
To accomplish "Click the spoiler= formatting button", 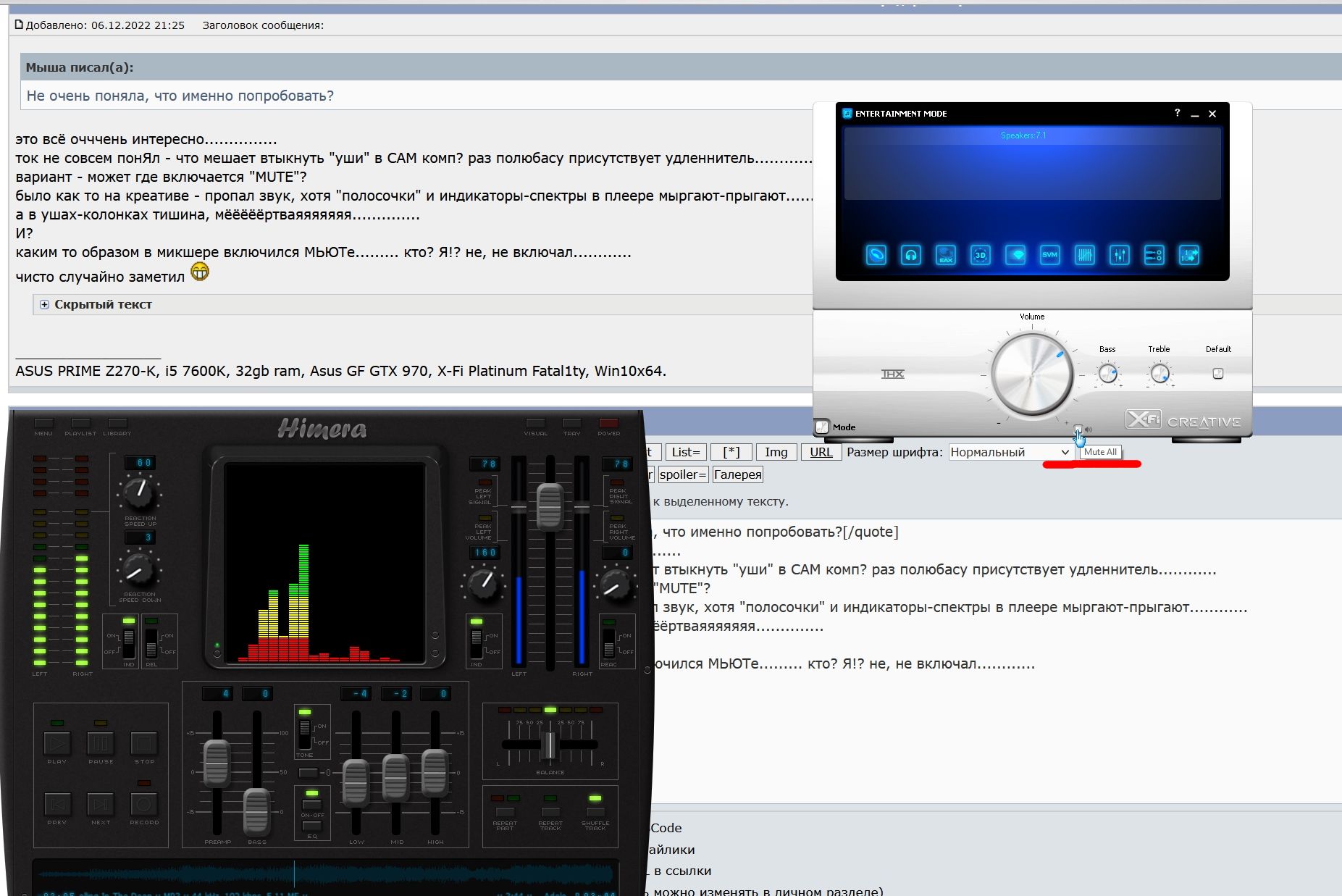I will pos(683,474).
